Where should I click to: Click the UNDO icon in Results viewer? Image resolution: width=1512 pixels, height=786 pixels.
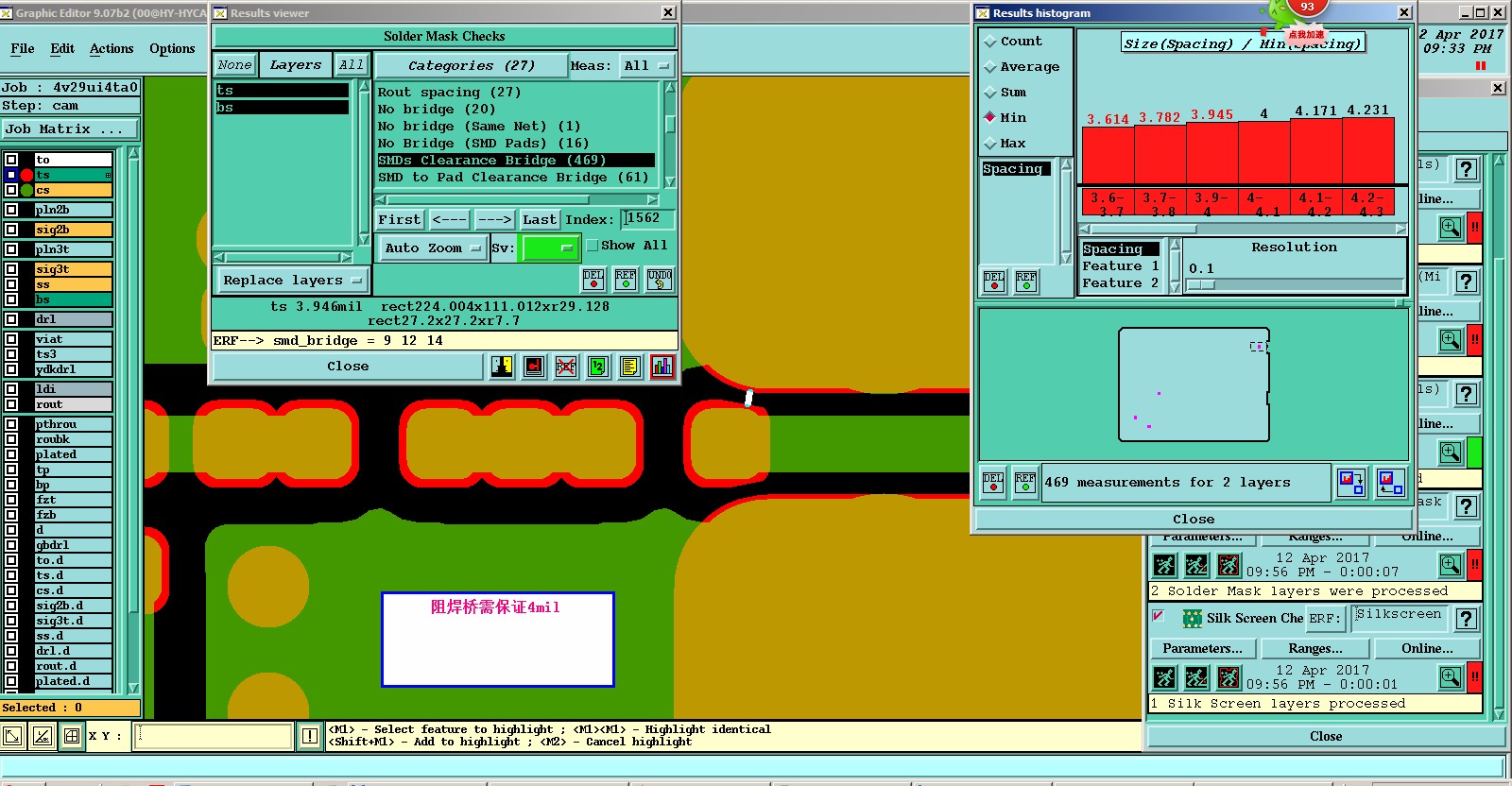click(x=660, y=280)
